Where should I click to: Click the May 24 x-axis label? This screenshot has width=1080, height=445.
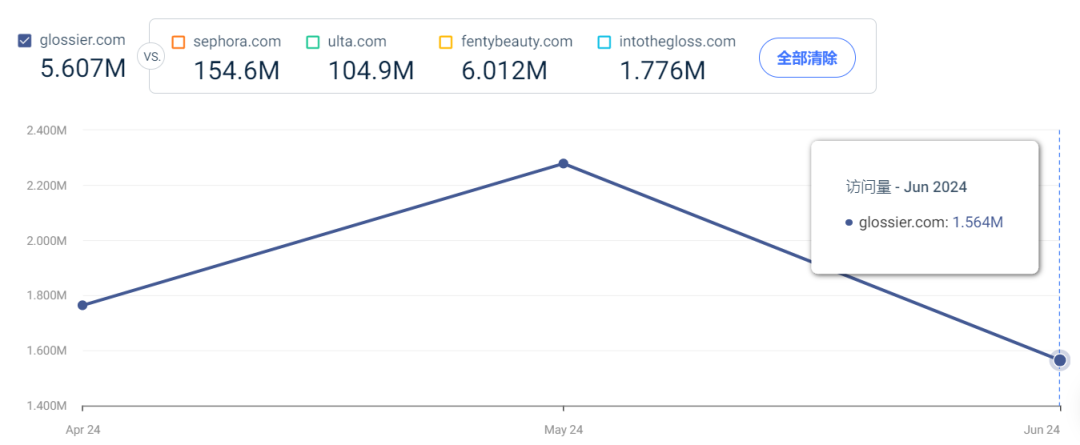(x=563, y=429)
